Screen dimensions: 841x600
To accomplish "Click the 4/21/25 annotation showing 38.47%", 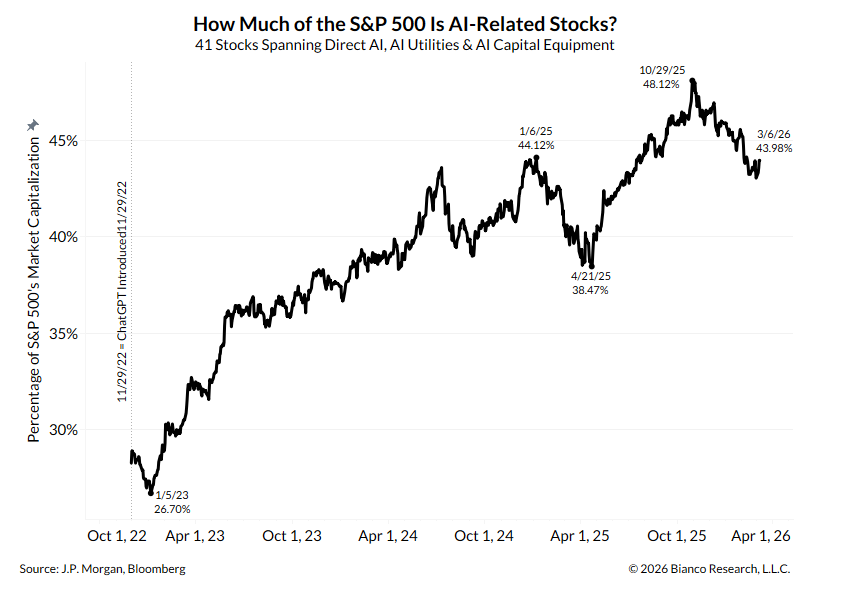I will (x=589, y=282).
